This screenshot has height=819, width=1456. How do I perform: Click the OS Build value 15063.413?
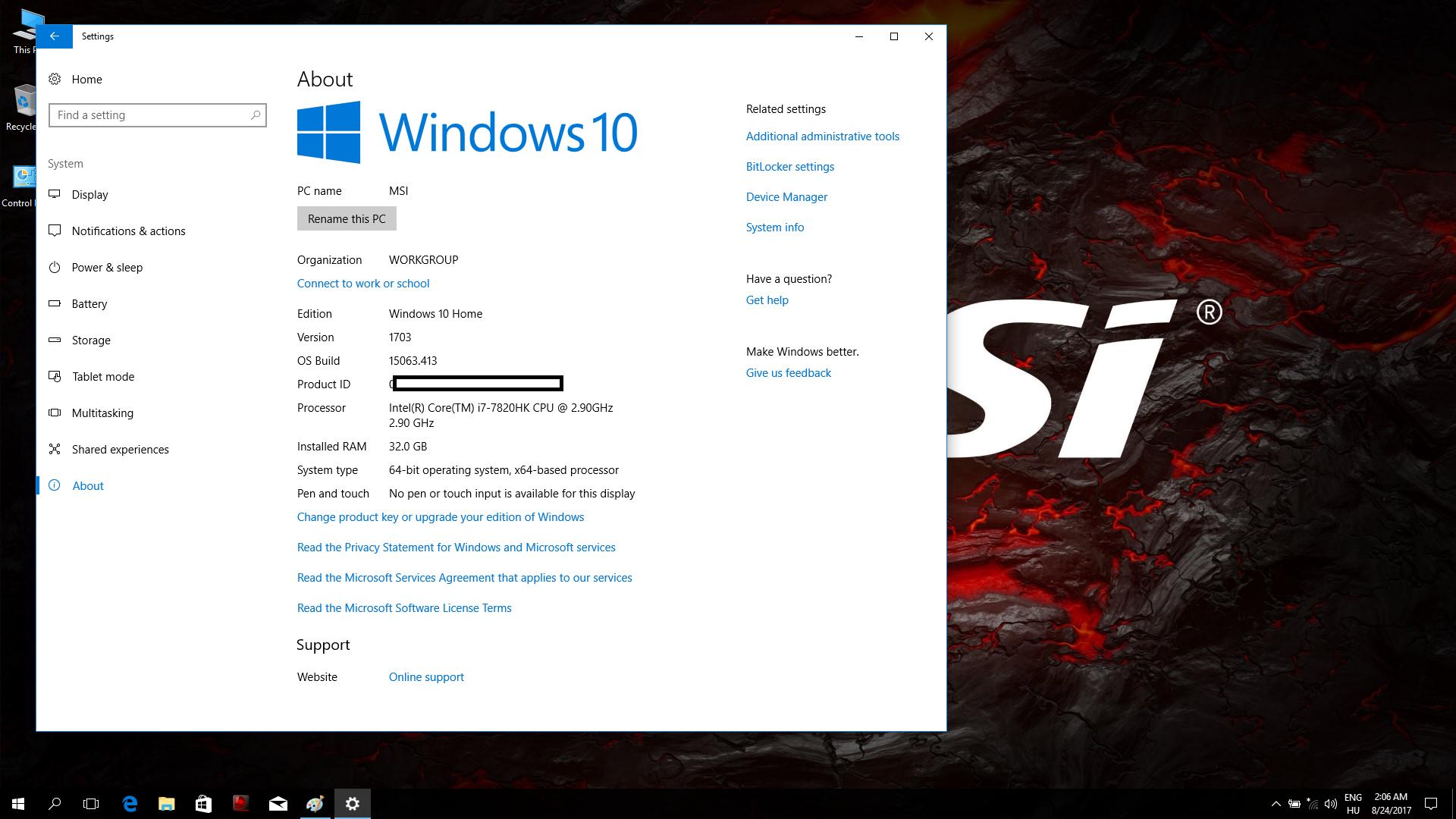[413, 360]
